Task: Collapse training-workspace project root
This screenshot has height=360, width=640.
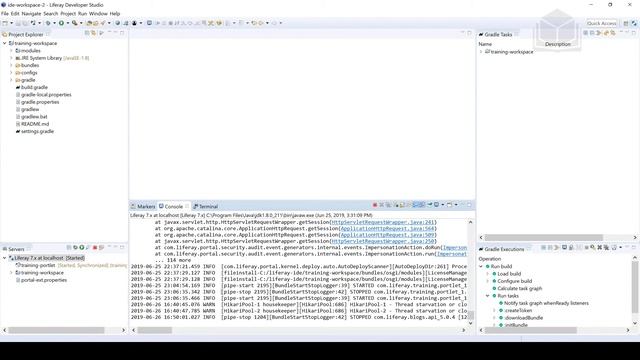Action: [x=4, y=43]
